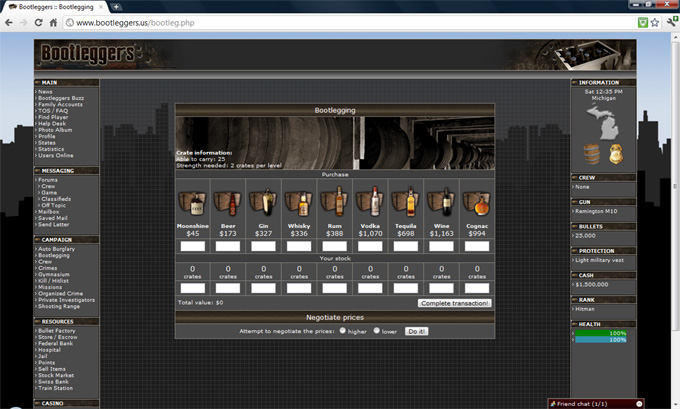Click the Moonshine crate icon
Screen dimensions: 680x409
click(193, 203)
